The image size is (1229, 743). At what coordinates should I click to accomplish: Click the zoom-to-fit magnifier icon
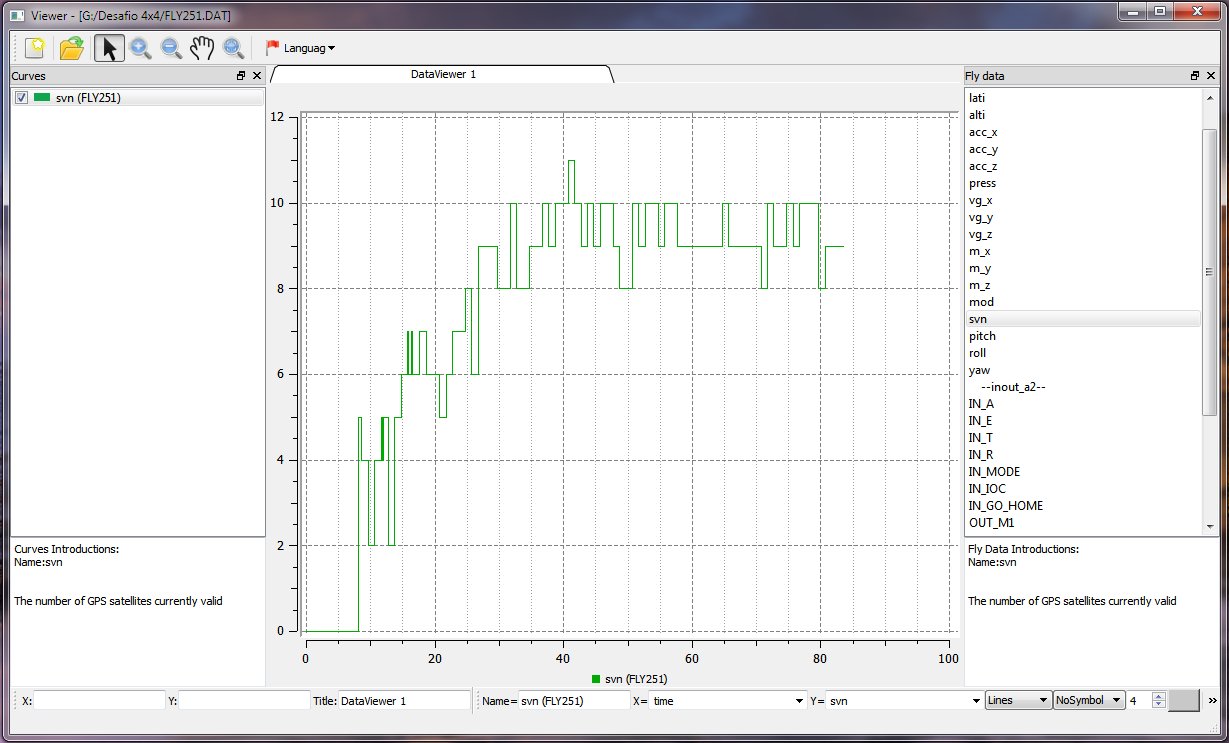[233, 48]
